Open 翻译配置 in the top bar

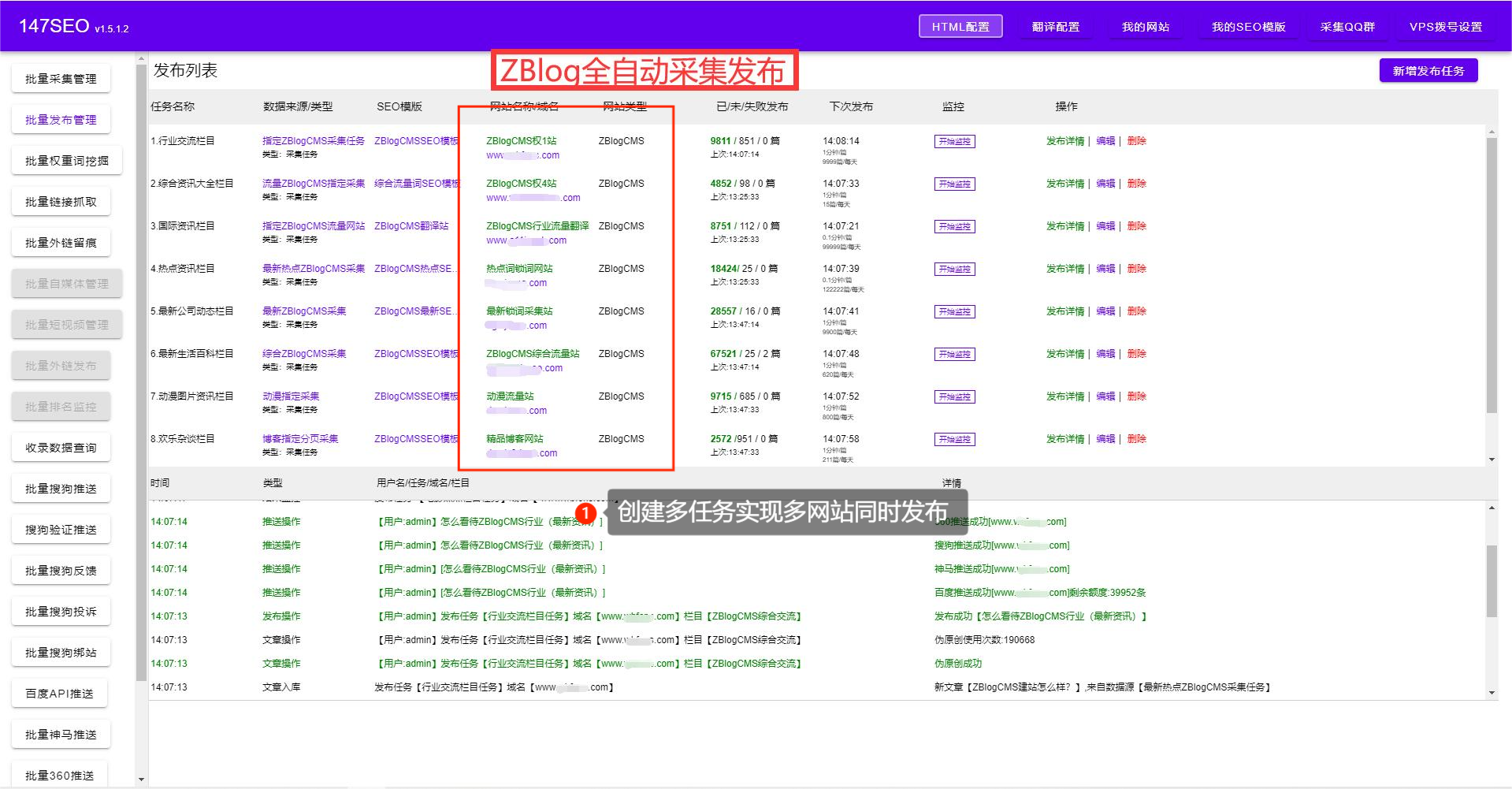click(x=1056, y=27)
